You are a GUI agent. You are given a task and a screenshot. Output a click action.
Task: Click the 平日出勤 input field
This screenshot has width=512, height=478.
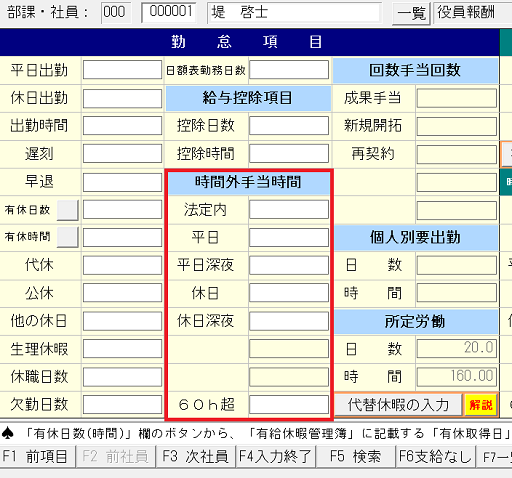(x=122, y=70)
